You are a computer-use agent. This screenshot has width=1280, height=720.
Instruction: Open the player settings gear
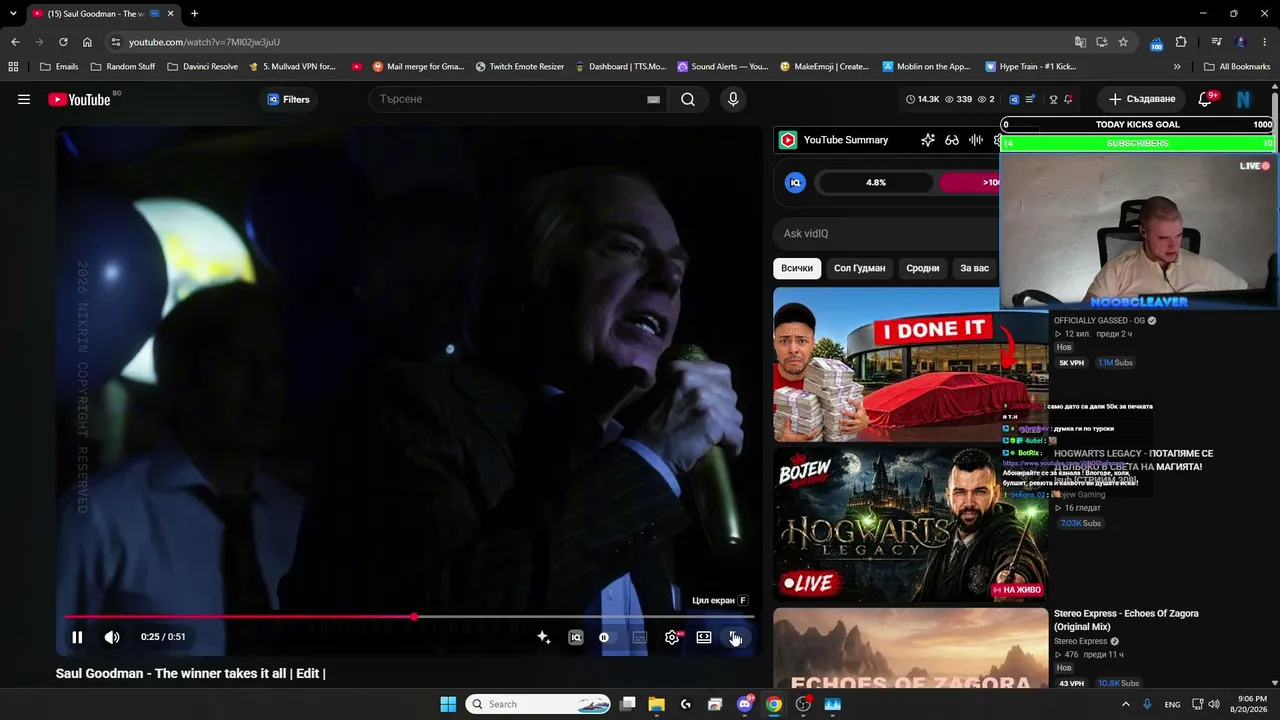click(x=672, y=637)
